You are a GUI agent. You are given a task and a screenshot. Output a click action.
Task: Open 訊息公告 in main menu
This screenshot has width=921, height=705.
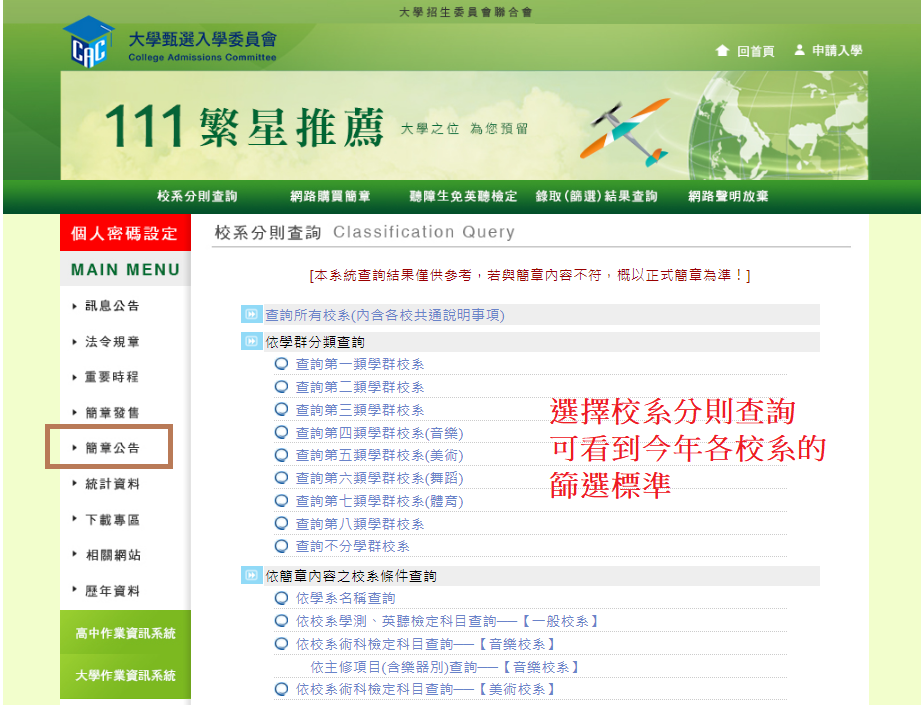coord(112,306)
